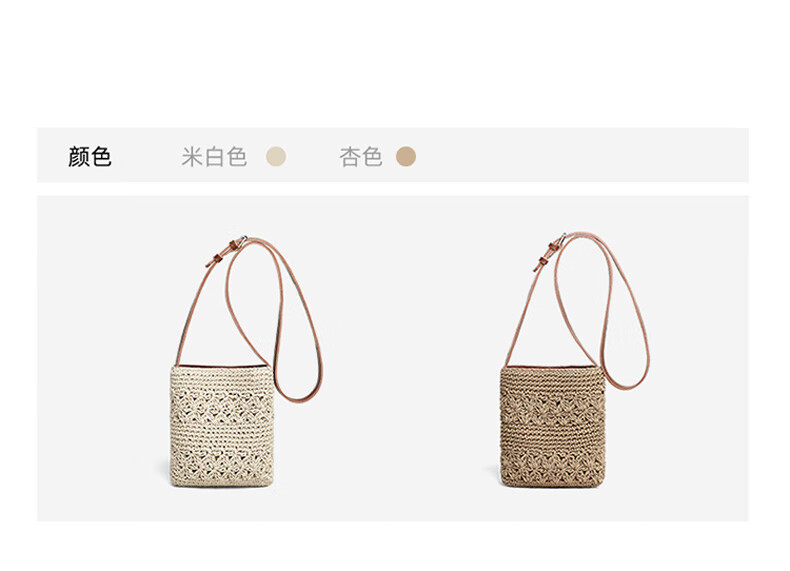790x571 pixels.
Task: Click the beige bag's top woven rim
Action: [222, 379]
